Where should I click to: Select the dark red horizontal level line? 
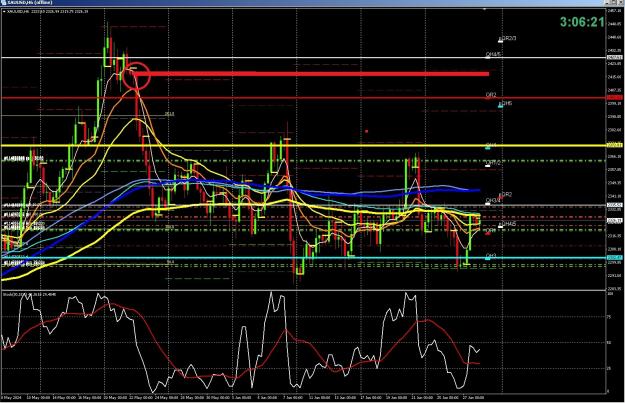pos(303,98)
